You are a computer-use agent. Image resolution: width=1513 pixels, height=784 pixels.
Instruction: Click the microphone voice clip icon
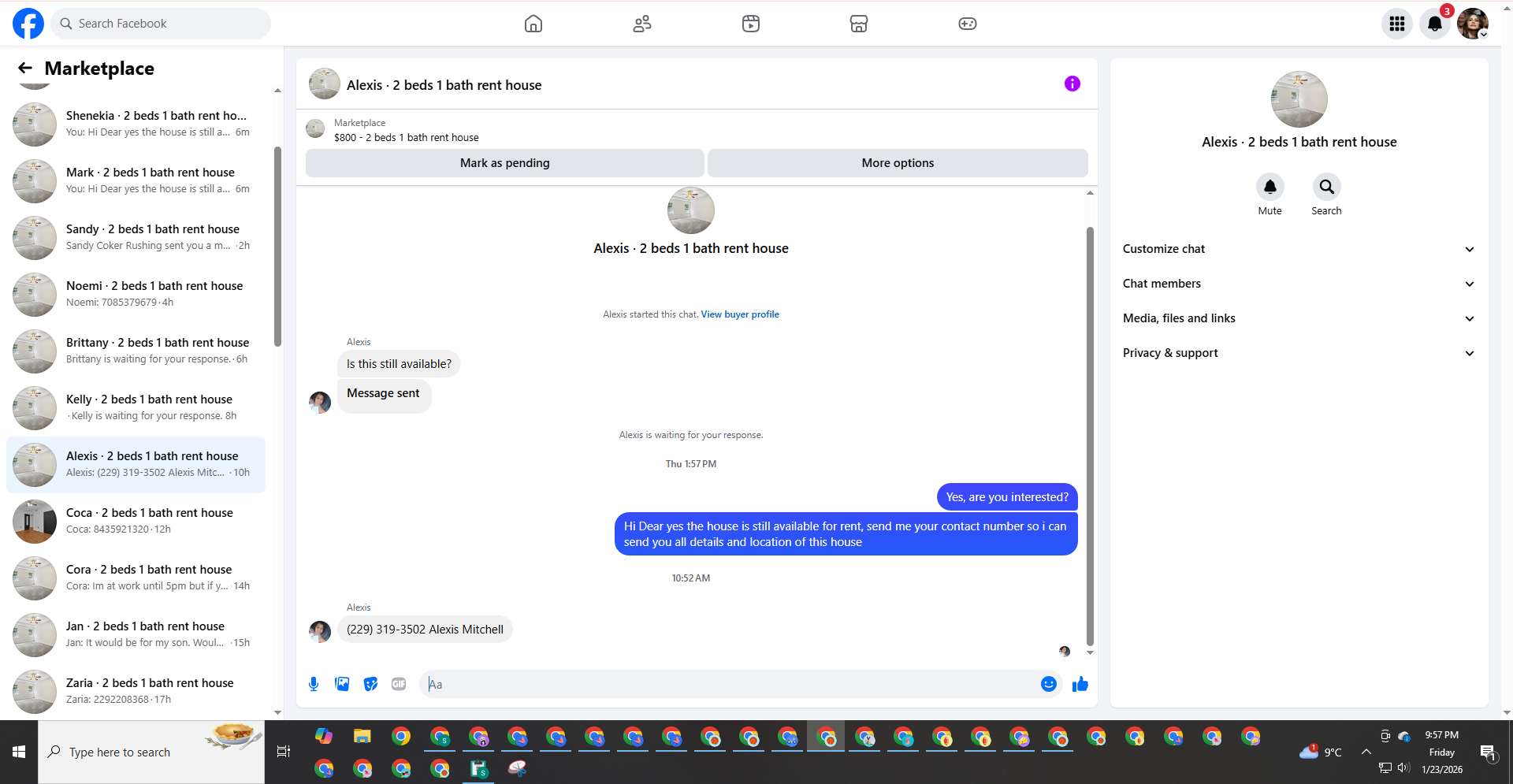(x=314, y=684)
